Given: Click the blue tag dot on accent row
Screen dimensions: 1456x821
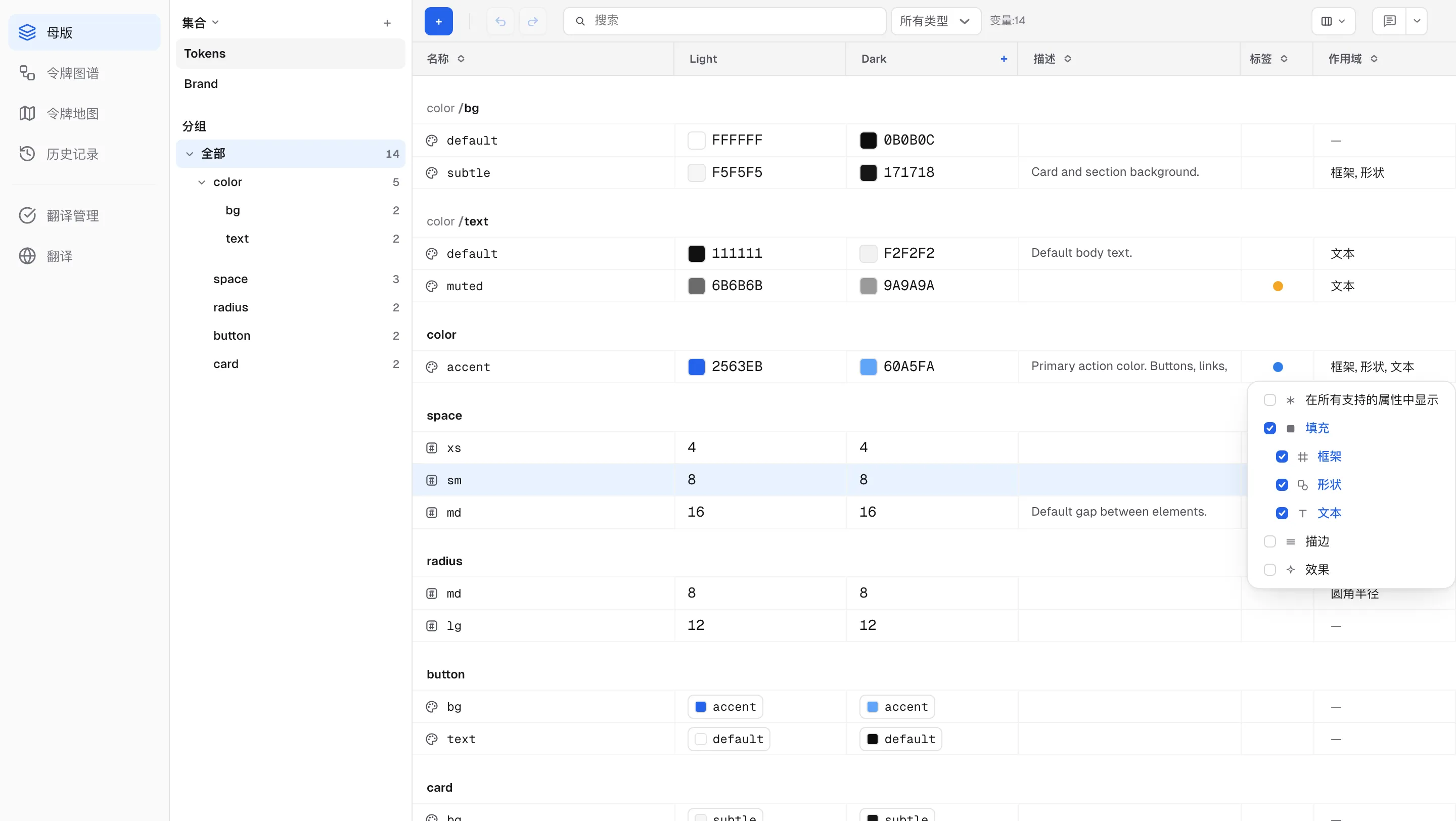Looking at the screenshot, I should [x=1278, y=367].
